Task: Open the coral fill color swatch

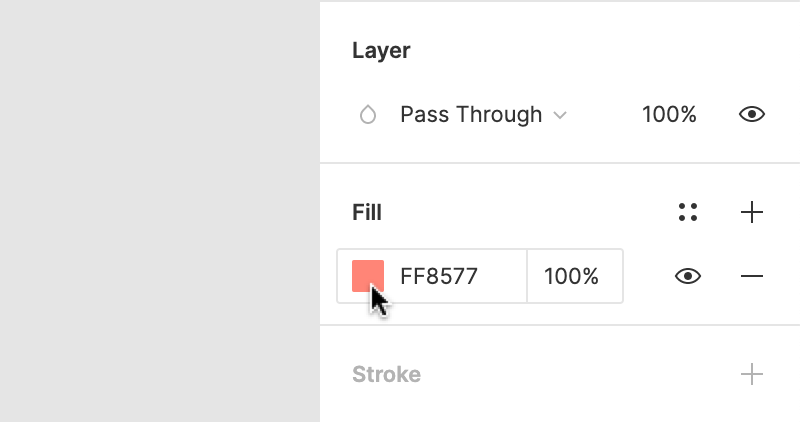Action: (x=368, y=276)
